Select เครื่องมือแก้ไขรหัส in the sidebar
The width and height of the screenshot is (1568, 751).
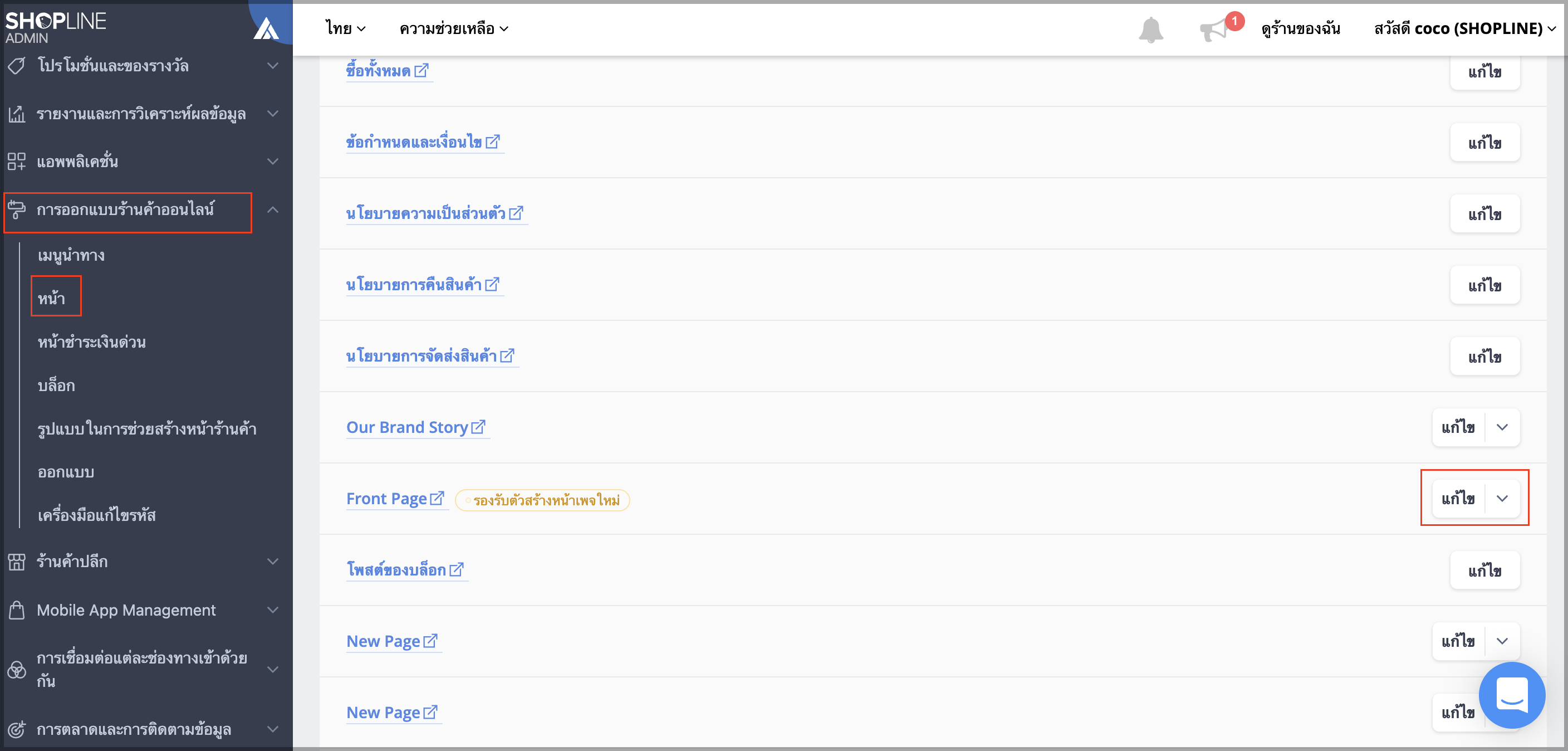(97, 515)
